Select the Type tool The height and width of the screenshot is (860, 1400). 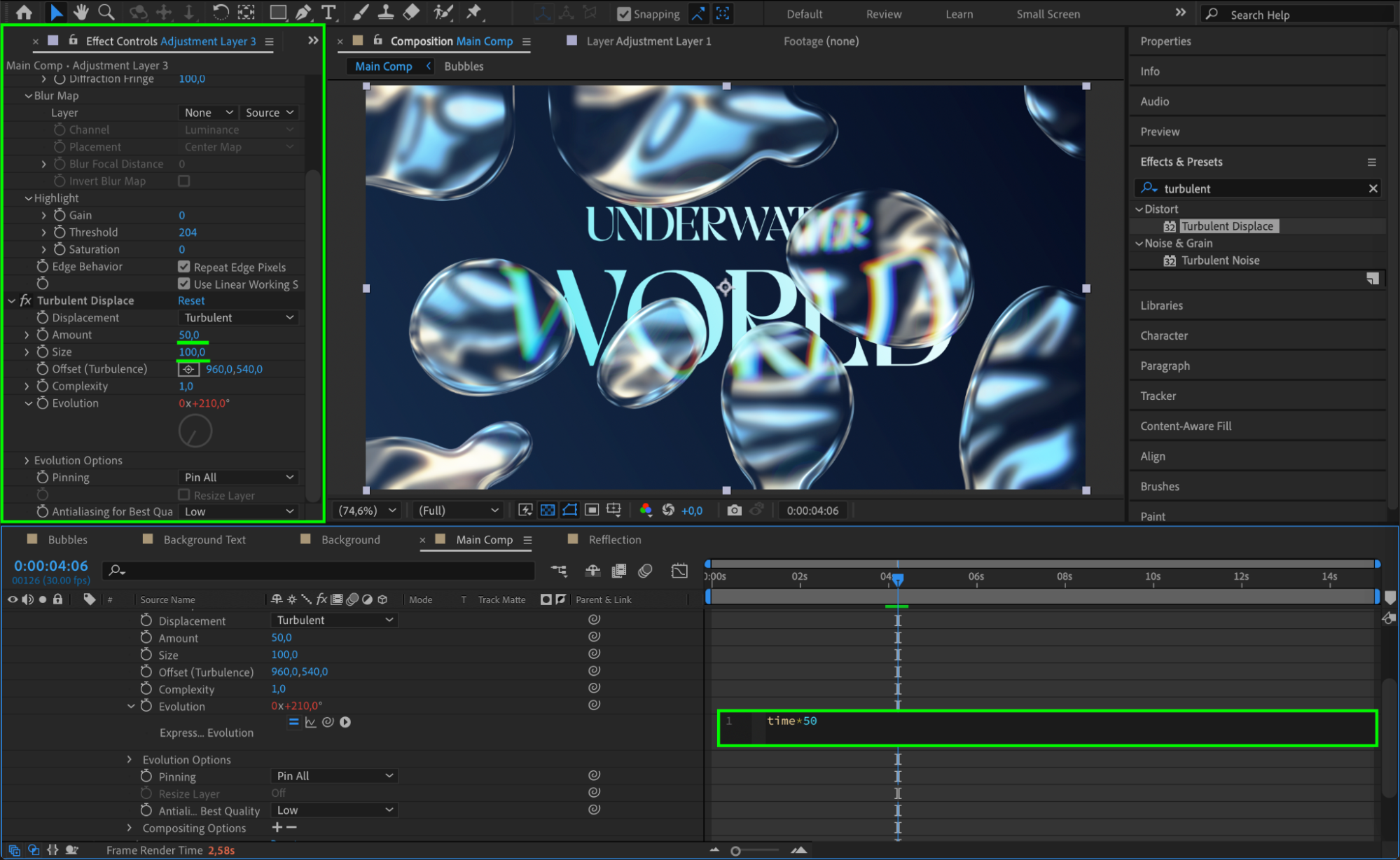[328, 12]
